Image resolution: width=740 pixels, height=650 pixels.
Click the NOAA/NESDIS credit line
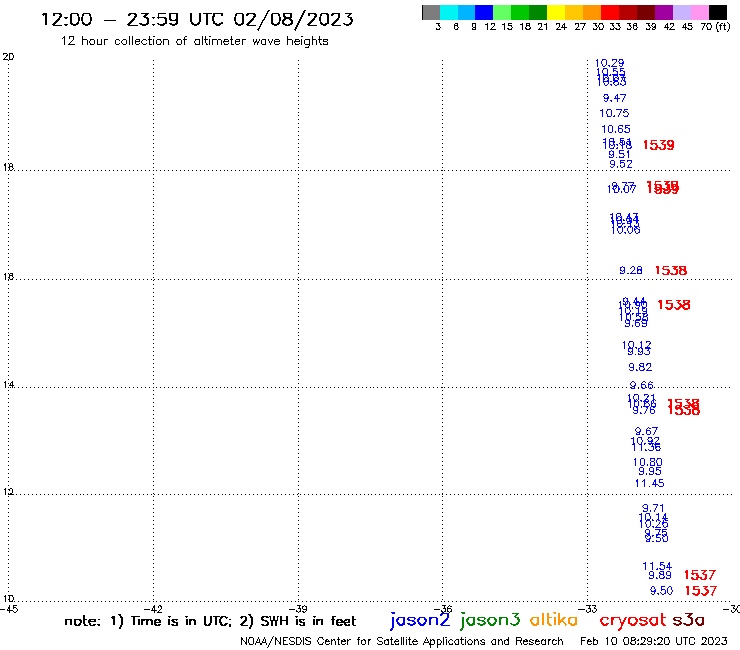pyautogui.click(x=402, y=641)
